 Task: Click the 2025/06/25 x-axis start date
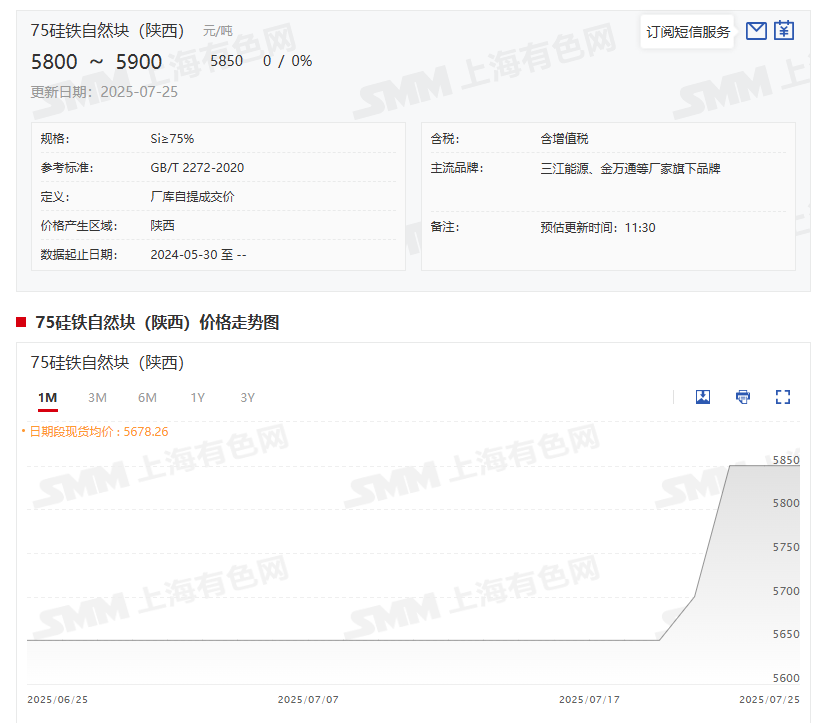tap(58, 700)
